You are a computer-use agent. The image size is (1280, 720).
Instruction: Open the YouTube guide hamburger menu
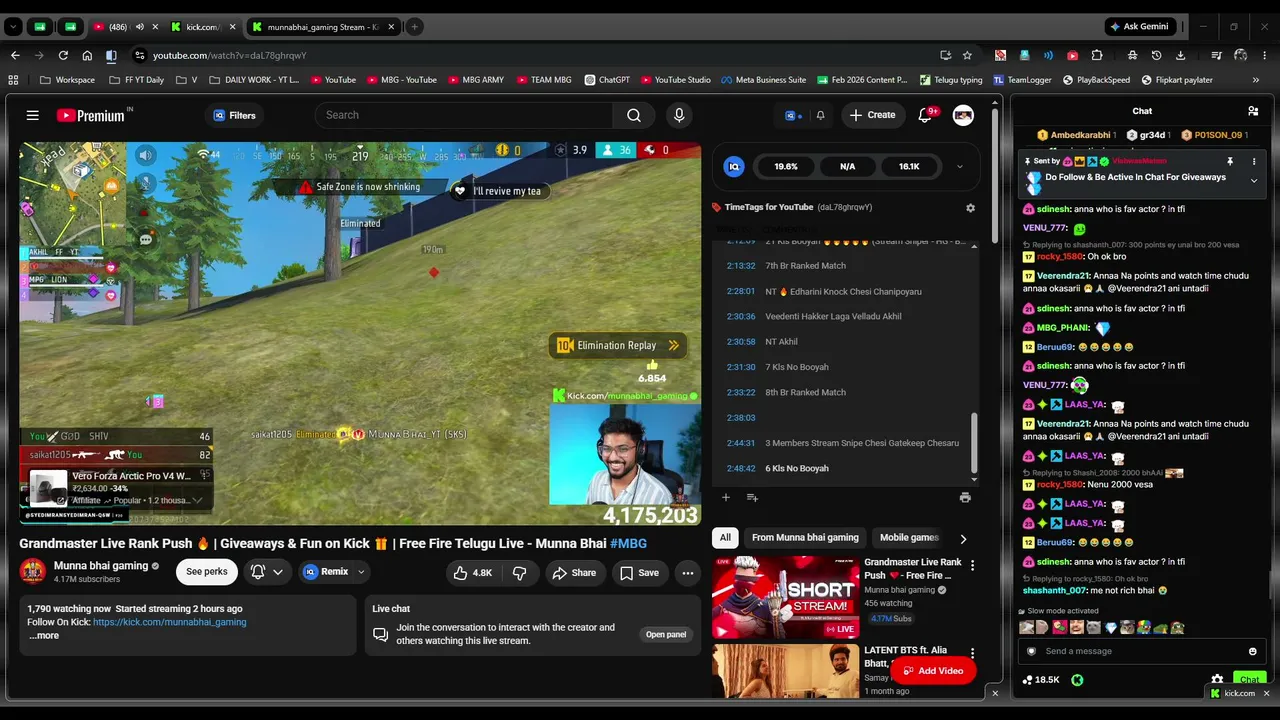coord(33,115)
